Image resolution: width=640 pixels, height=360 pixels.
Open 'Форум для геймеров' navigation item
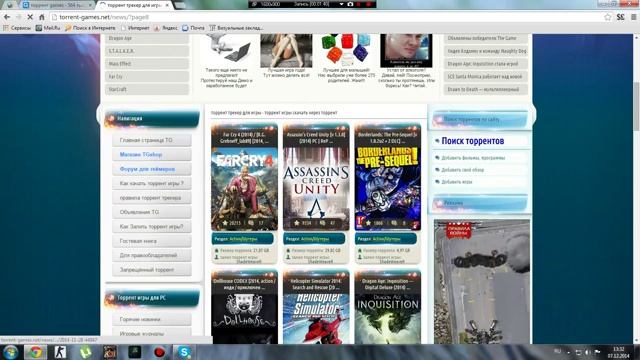coord(151,169)
